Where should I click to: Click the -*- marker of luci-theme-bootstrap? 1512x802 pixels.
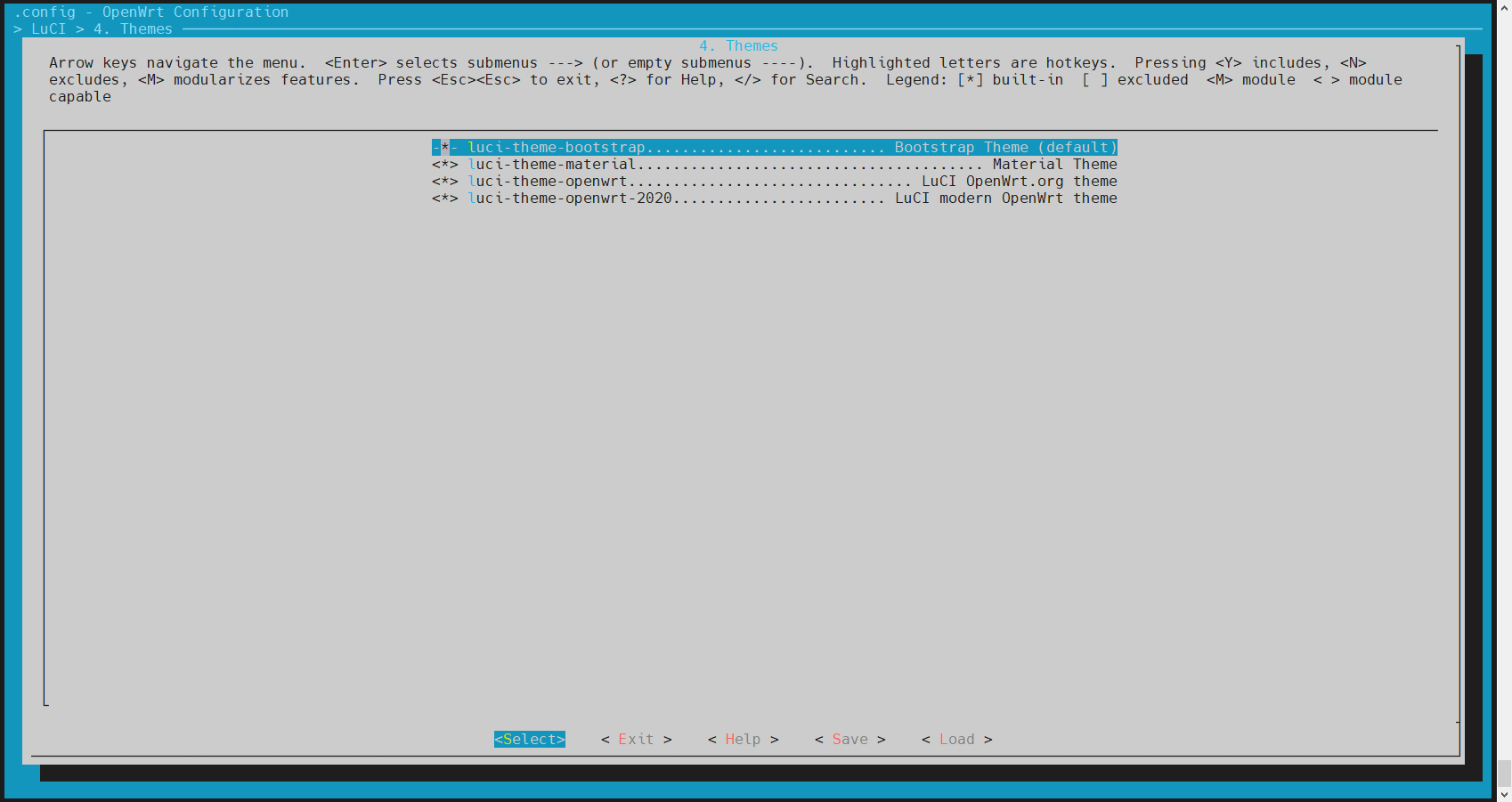pos(444,148)
